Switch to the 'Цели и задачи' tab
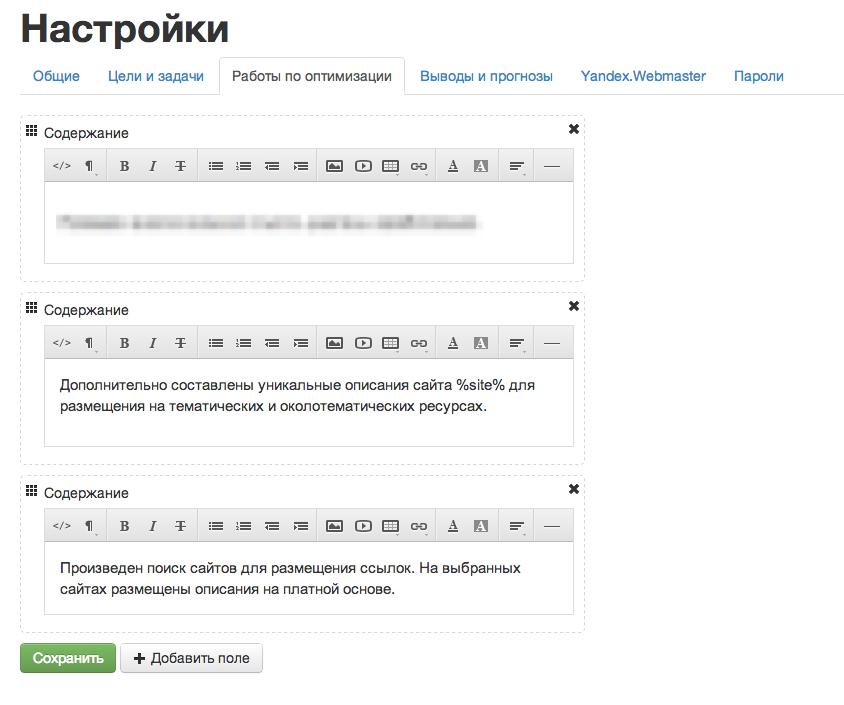This screenshot has height=705, width=844. (x=155, y=76)
